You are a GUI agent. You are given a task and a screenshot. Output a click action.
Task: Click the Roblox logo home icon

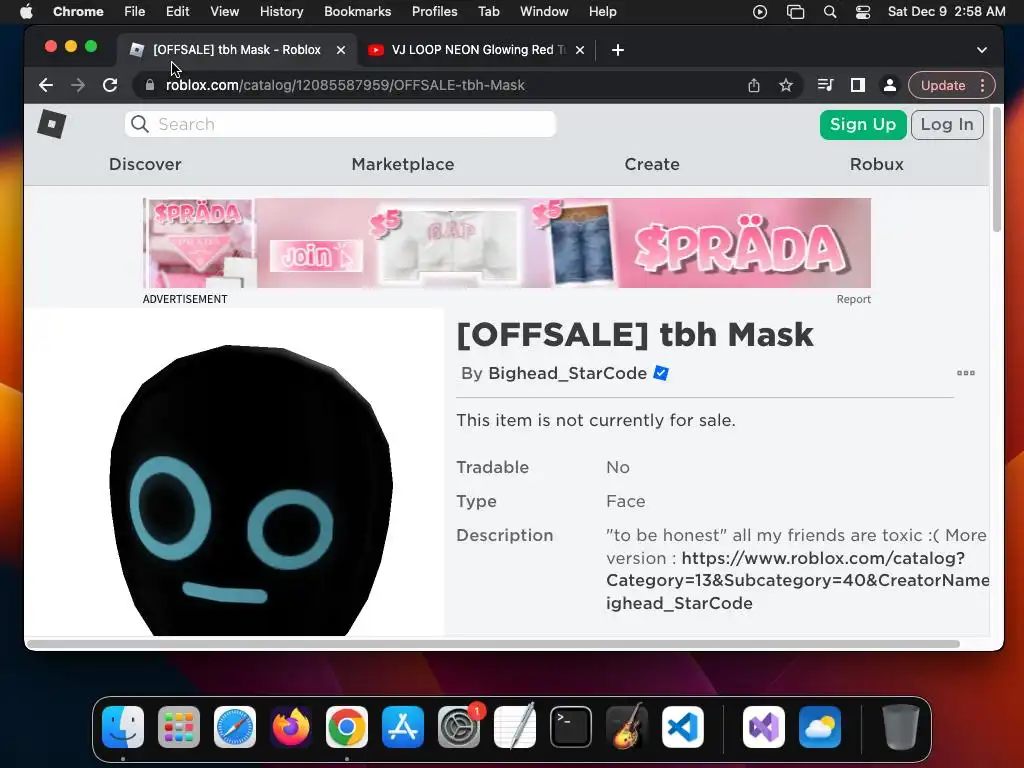point(52,124)
